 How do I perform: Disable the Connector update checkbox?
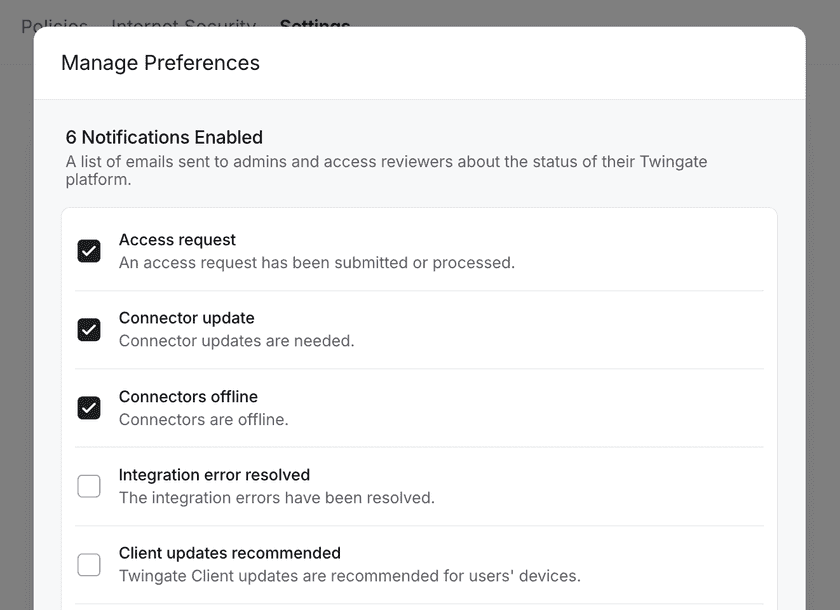coord(89,329)
